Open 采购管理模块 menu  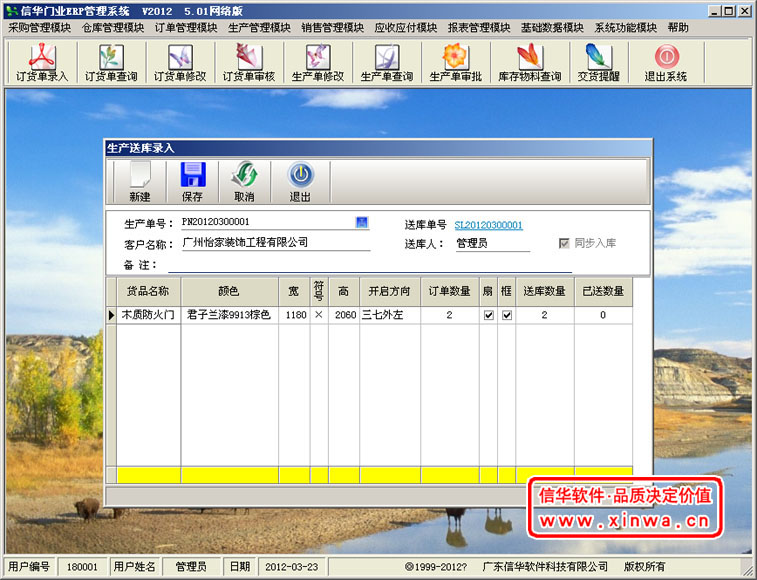pos(40,28)
